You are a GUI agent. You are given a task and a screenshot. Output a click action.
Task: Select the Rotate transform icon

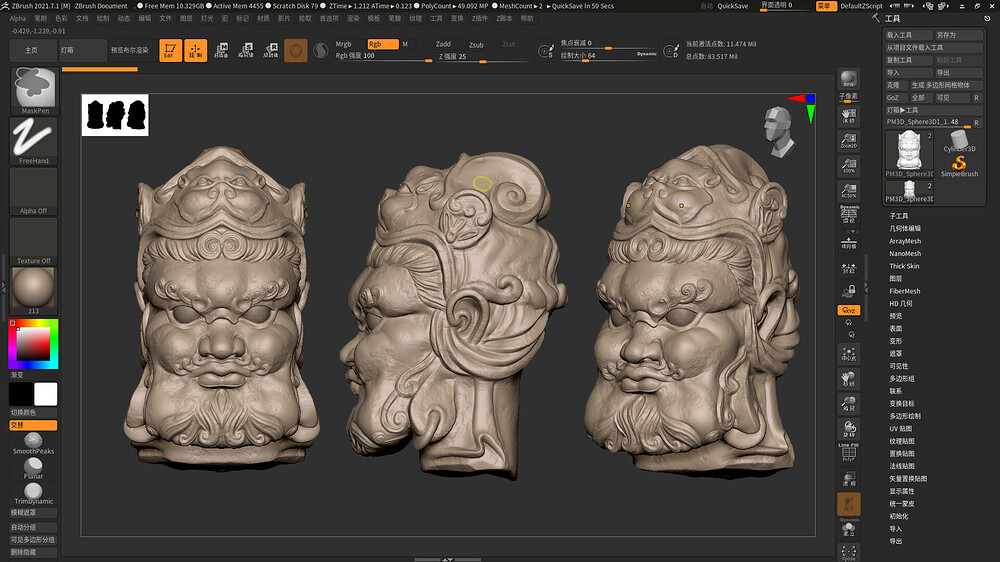(x=271, y=50)
